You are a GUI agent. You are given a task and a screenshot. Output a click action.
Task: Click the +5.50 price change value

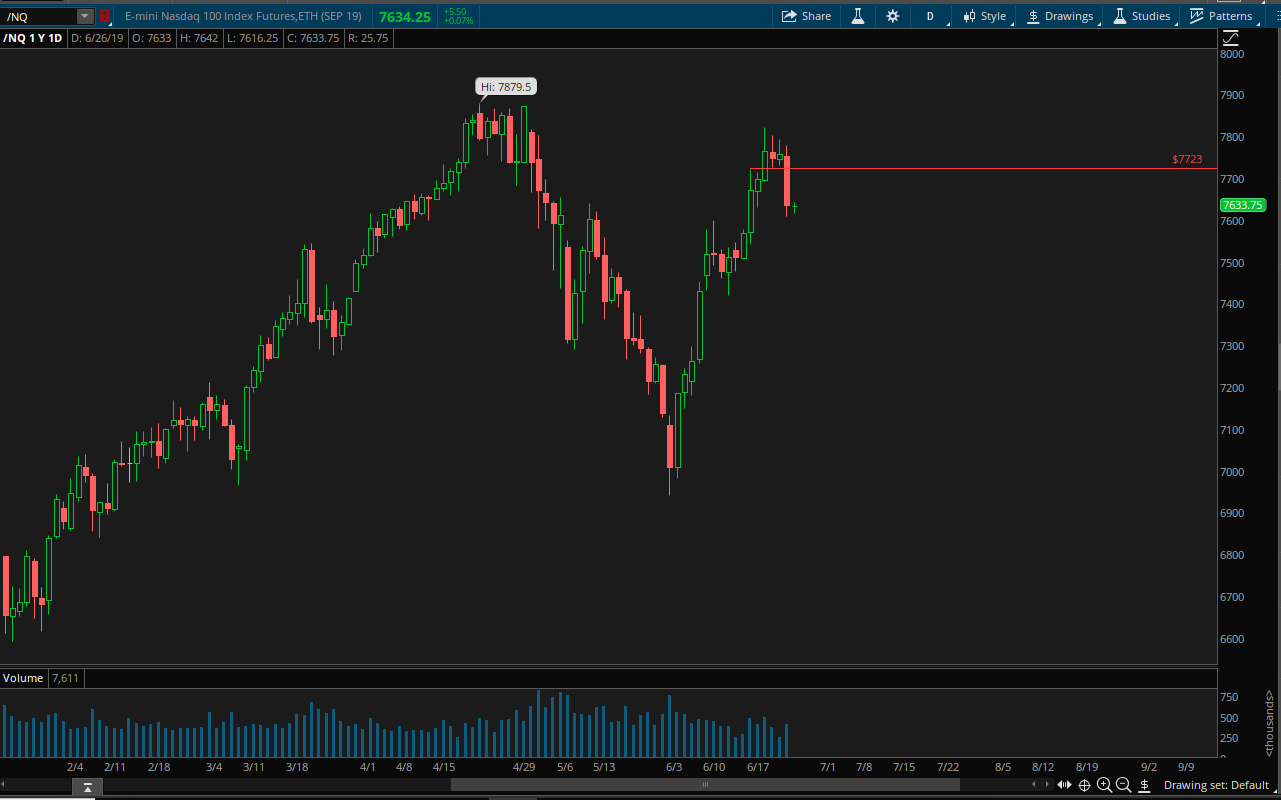pos(455,12)
